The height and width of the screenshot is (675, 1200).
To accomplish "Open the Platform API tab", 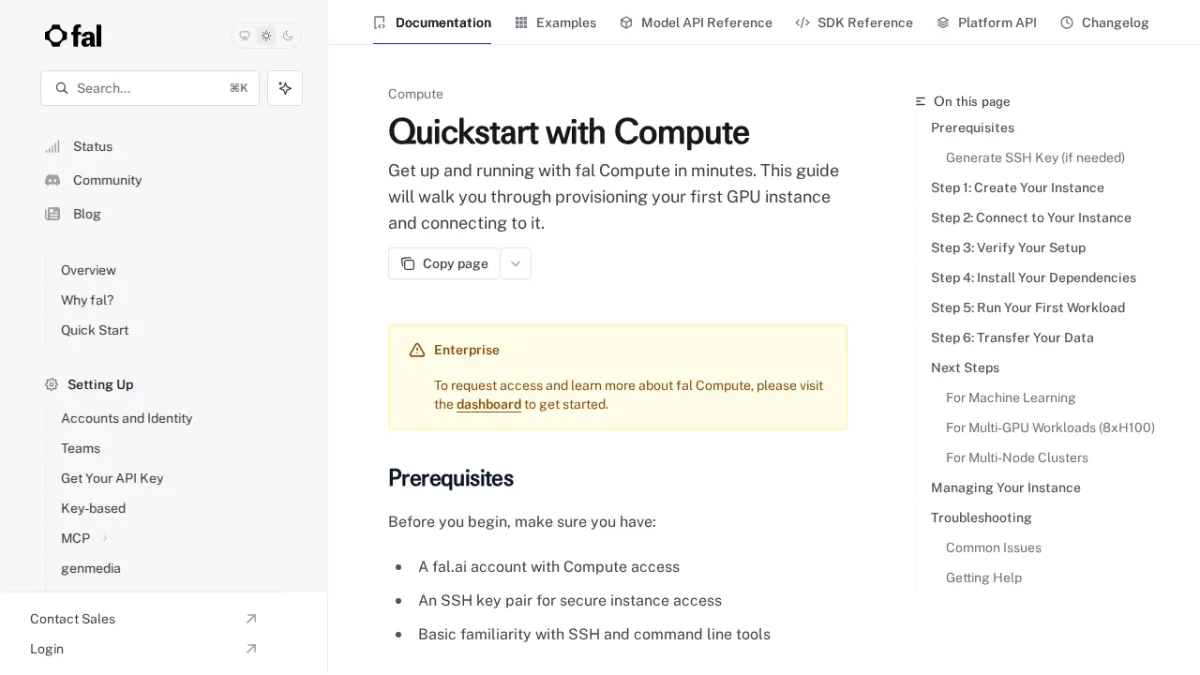I will 986,22.
